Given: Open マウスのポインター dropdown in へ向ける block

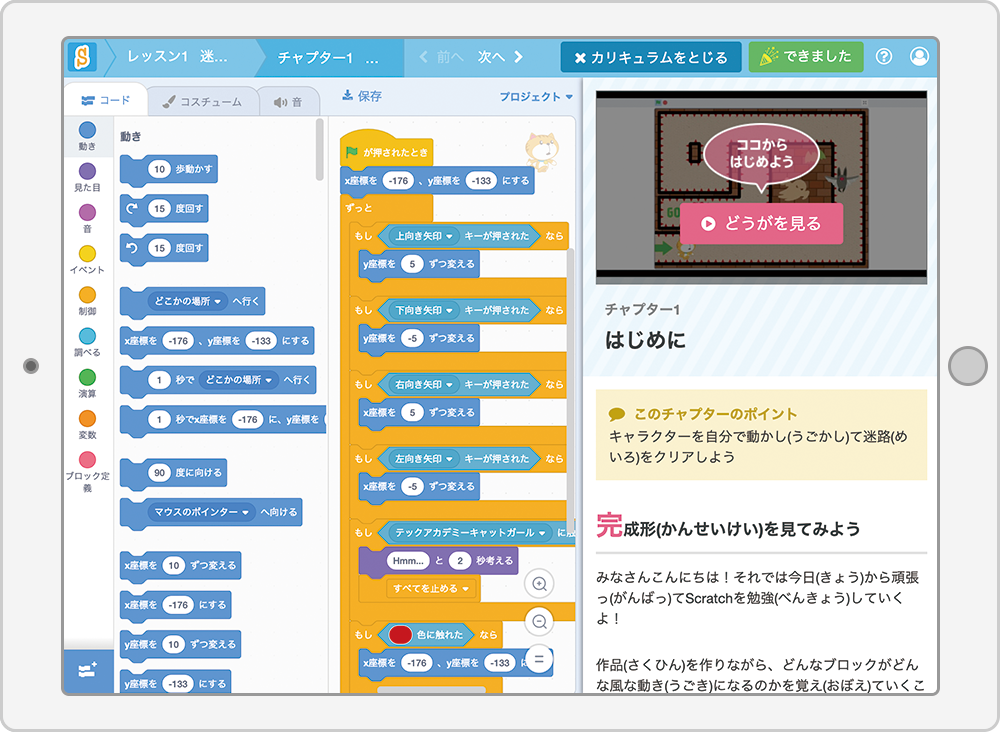Looking at the screenshot, I should pos(202,512).
